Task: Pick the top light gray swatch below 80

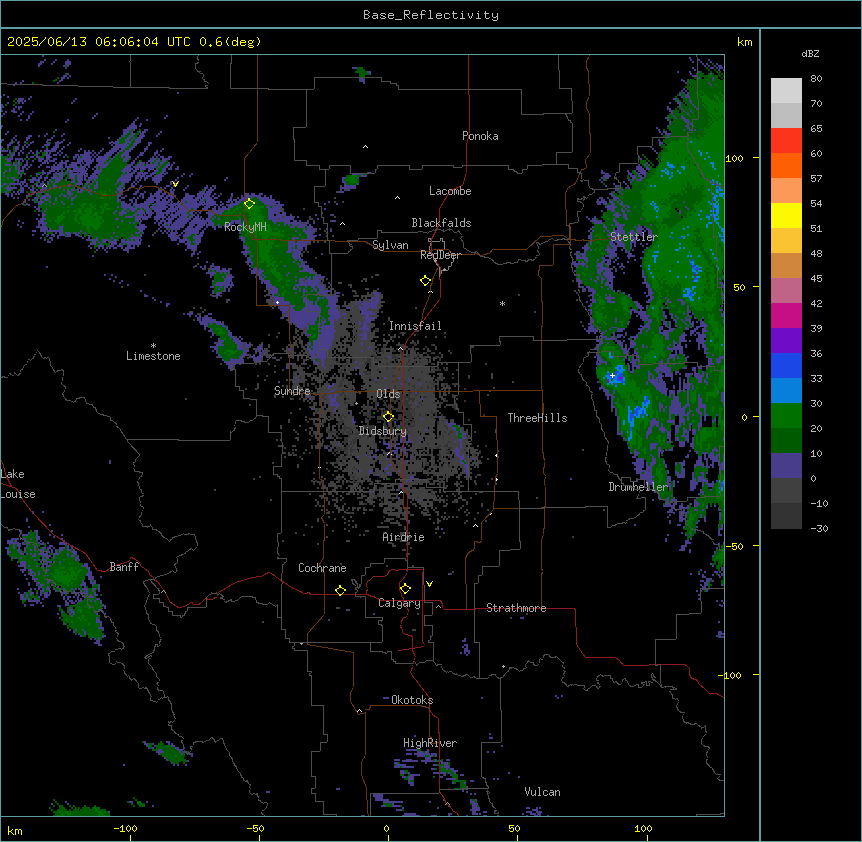Action: tap(786, 91)
